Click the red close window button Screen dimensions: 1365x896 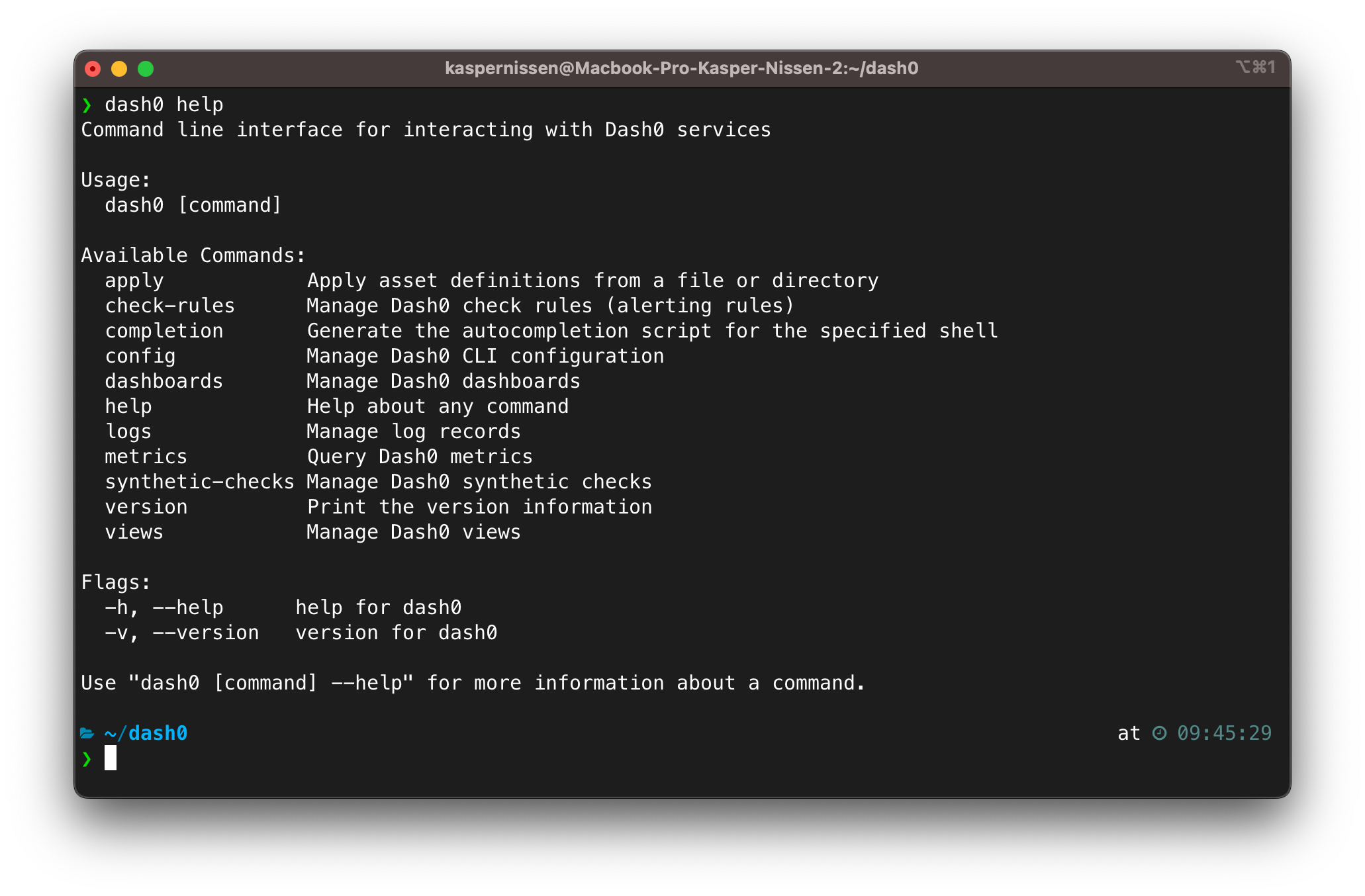pyautogui.click(x=93, y=69)
